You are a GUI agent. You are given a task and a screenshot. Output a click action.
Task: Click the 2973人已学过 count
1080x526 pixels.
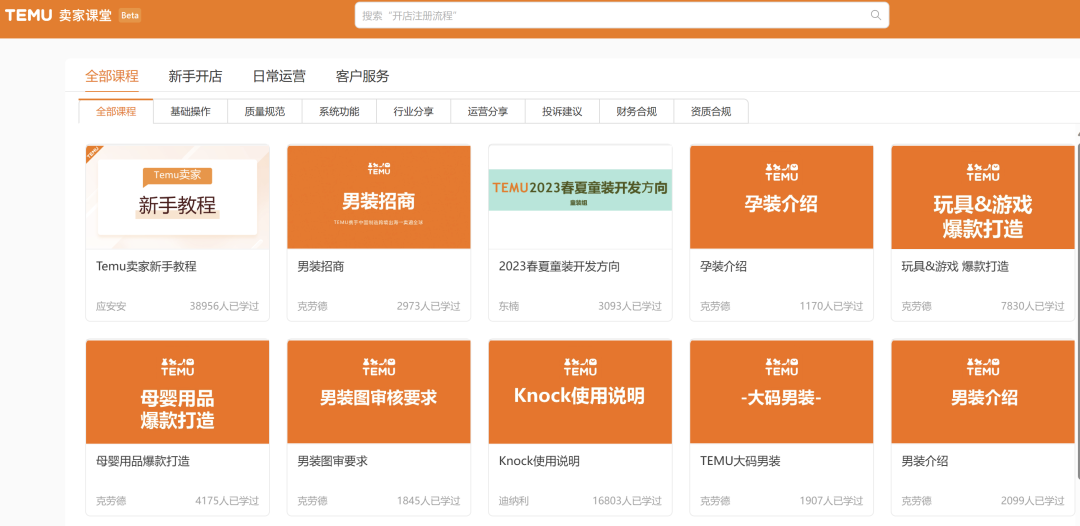(x=428, y=306)
